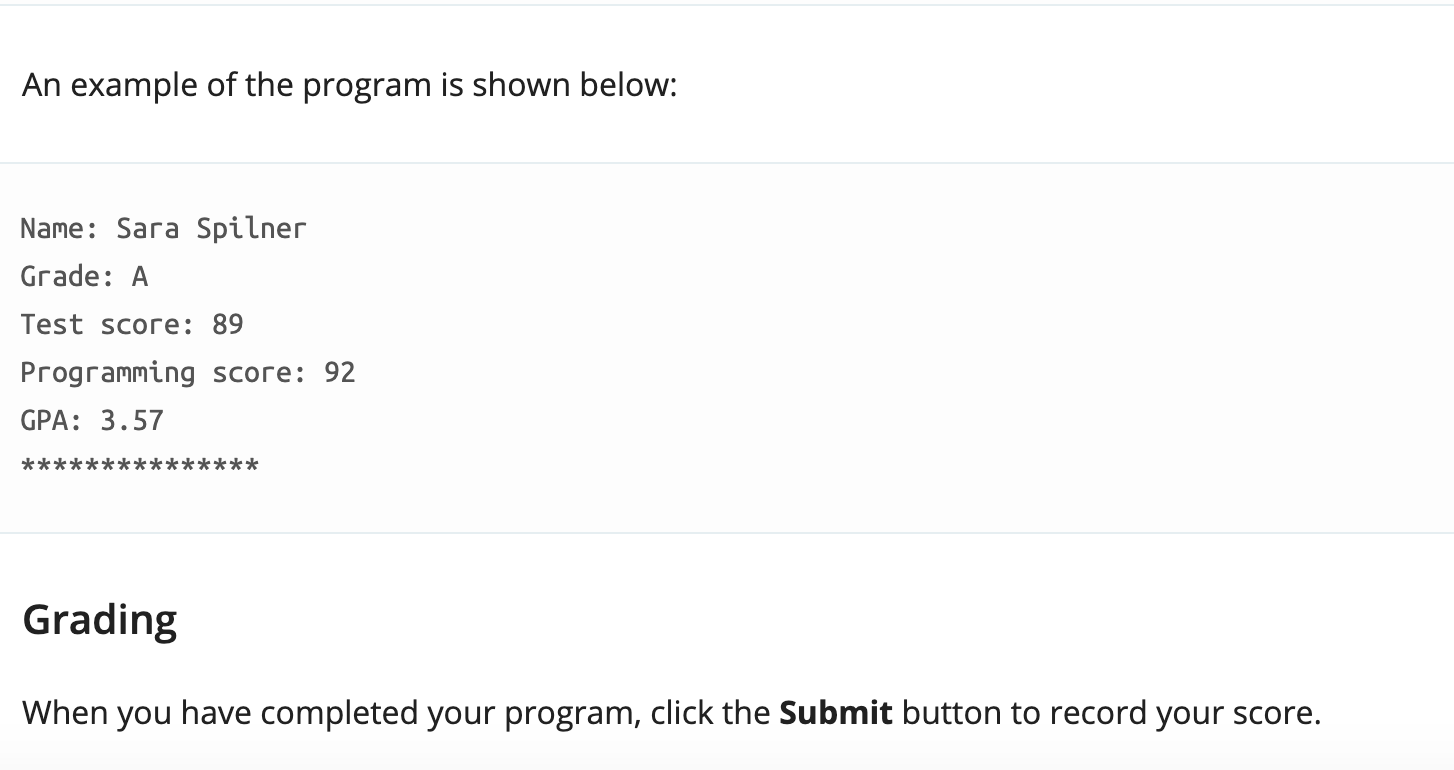
Task: Click the word 'Programming' in code block
Action: [108, 373]
